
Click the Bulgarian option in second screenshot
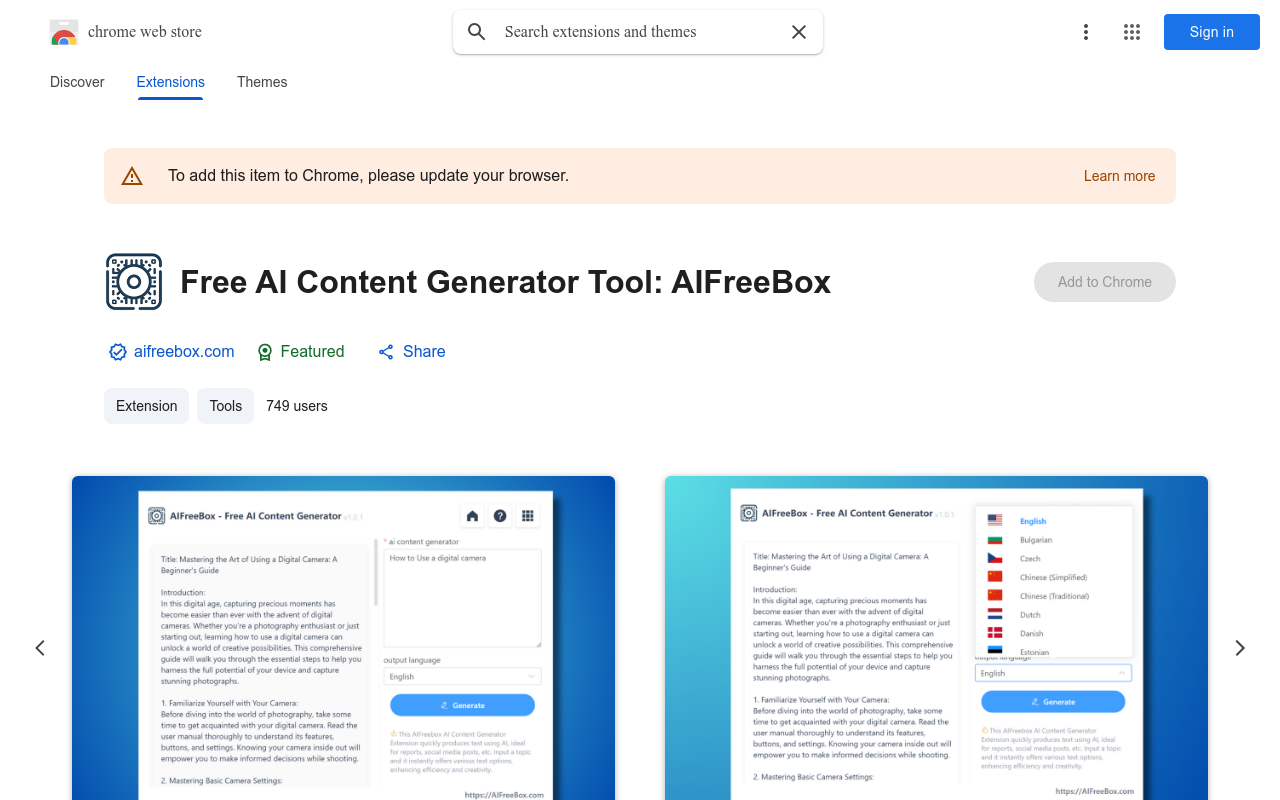tap(1036, 540)
